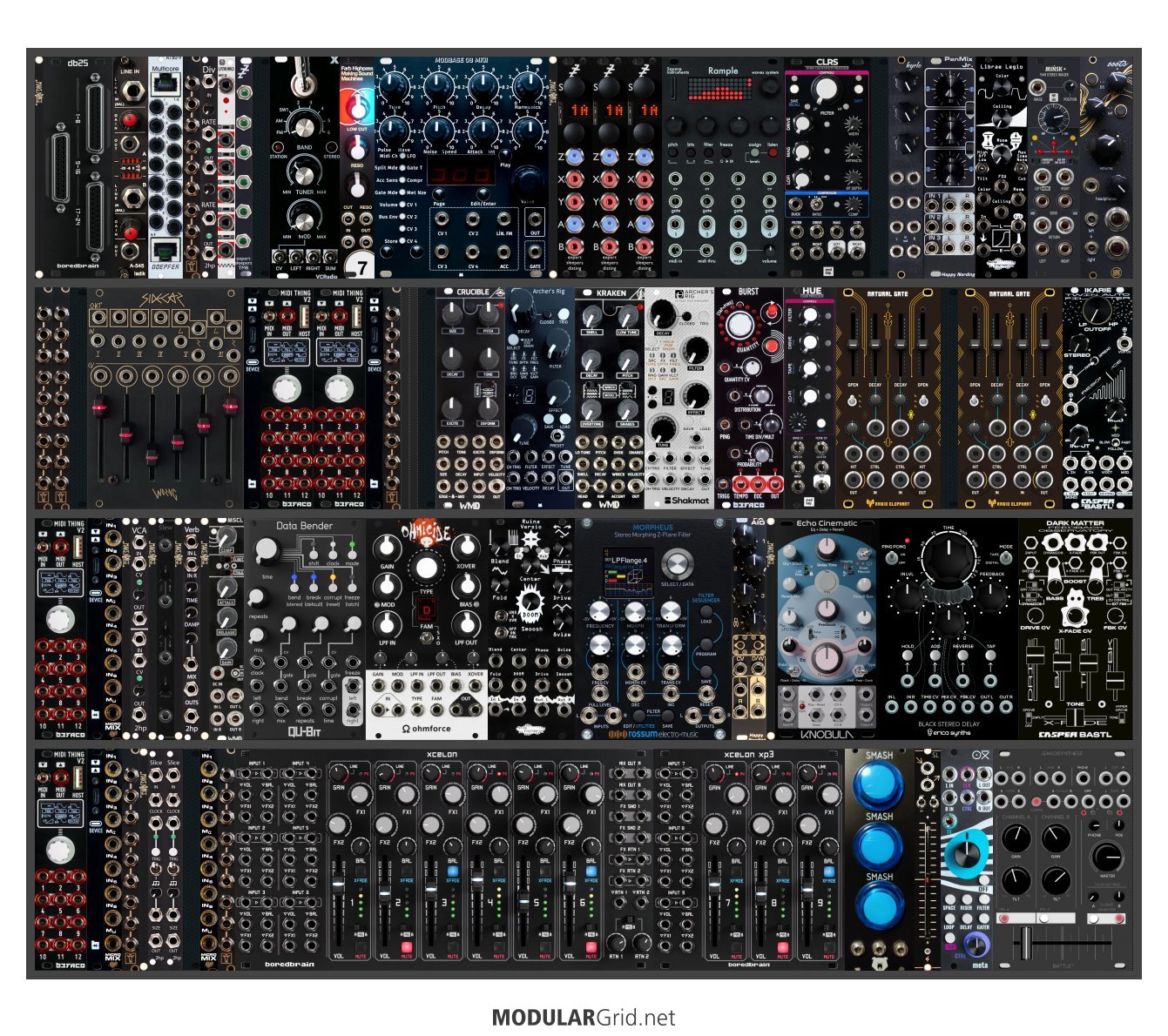Select the Multicore Doepfer module
Viewport: 1168px width, 1036px height.
click(x=165, y=167)
